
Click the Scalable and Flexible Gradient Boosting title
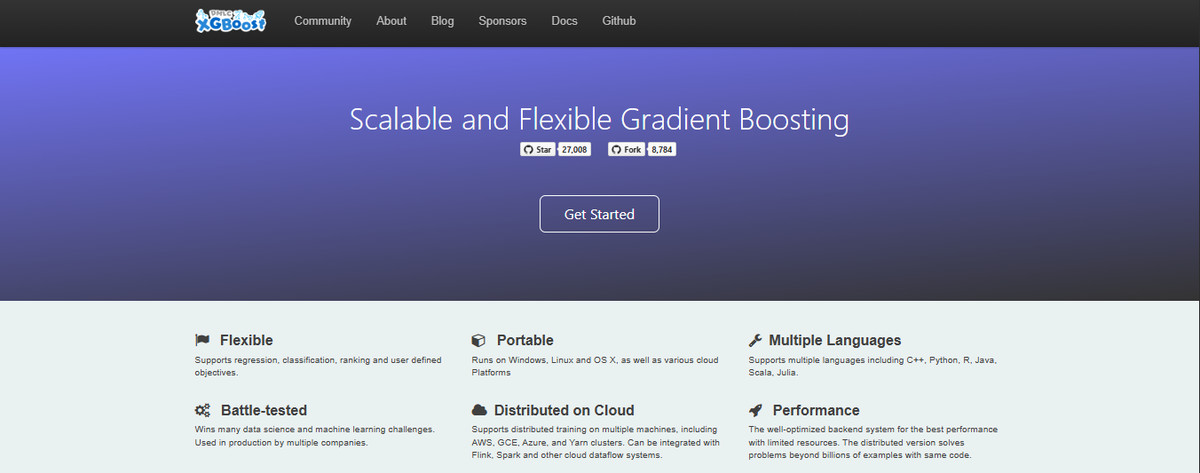599,120
